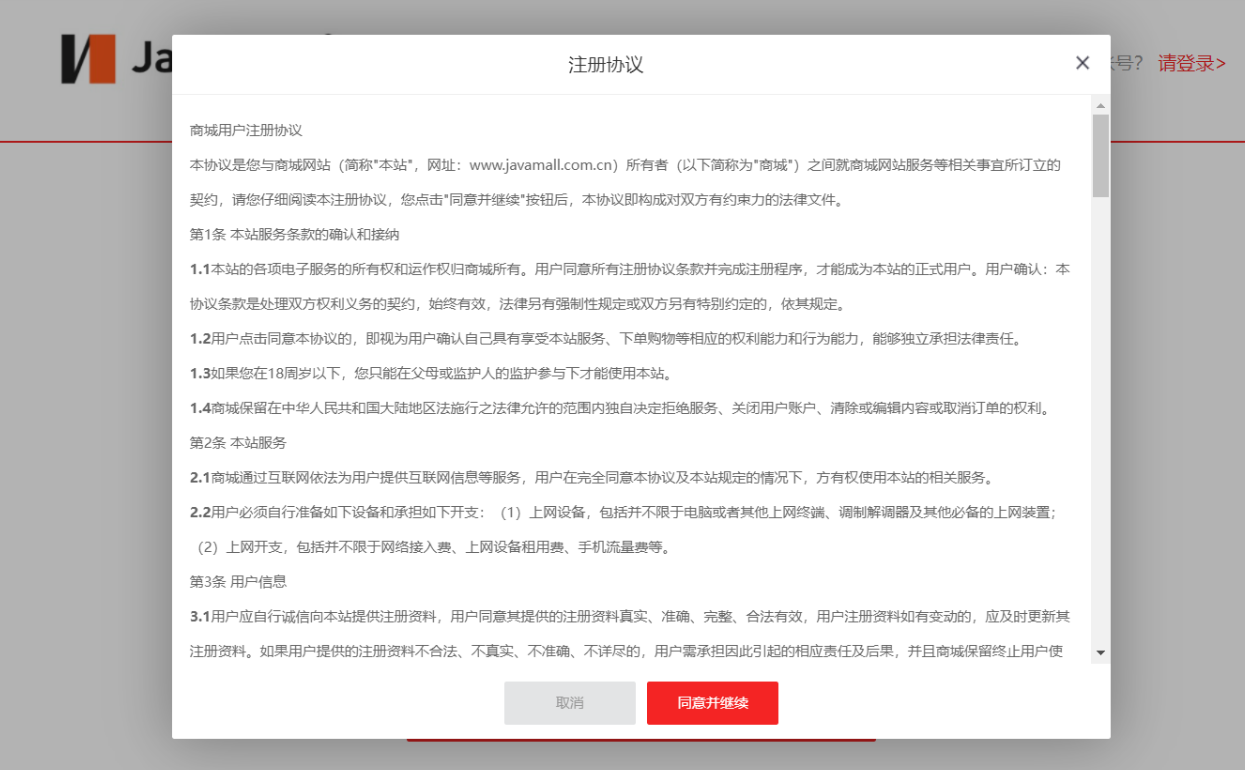Click clause 2.1 about 互联网信息等服务
This screenshot has height=770, width=1245.
click(590, 478)
